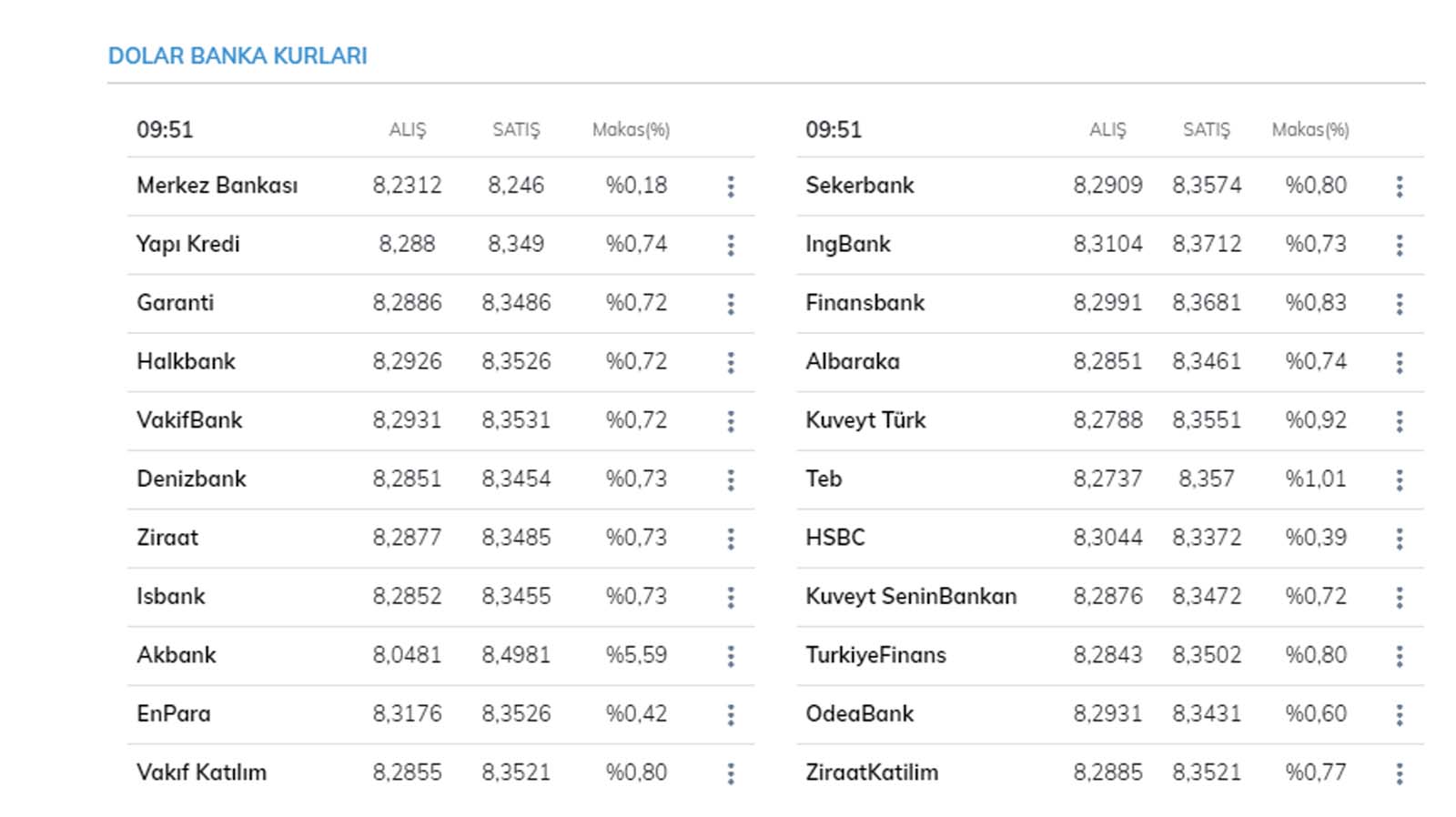Click the kebab menu next to EnPara
1456x817 pixels.
tap(730, 715)
